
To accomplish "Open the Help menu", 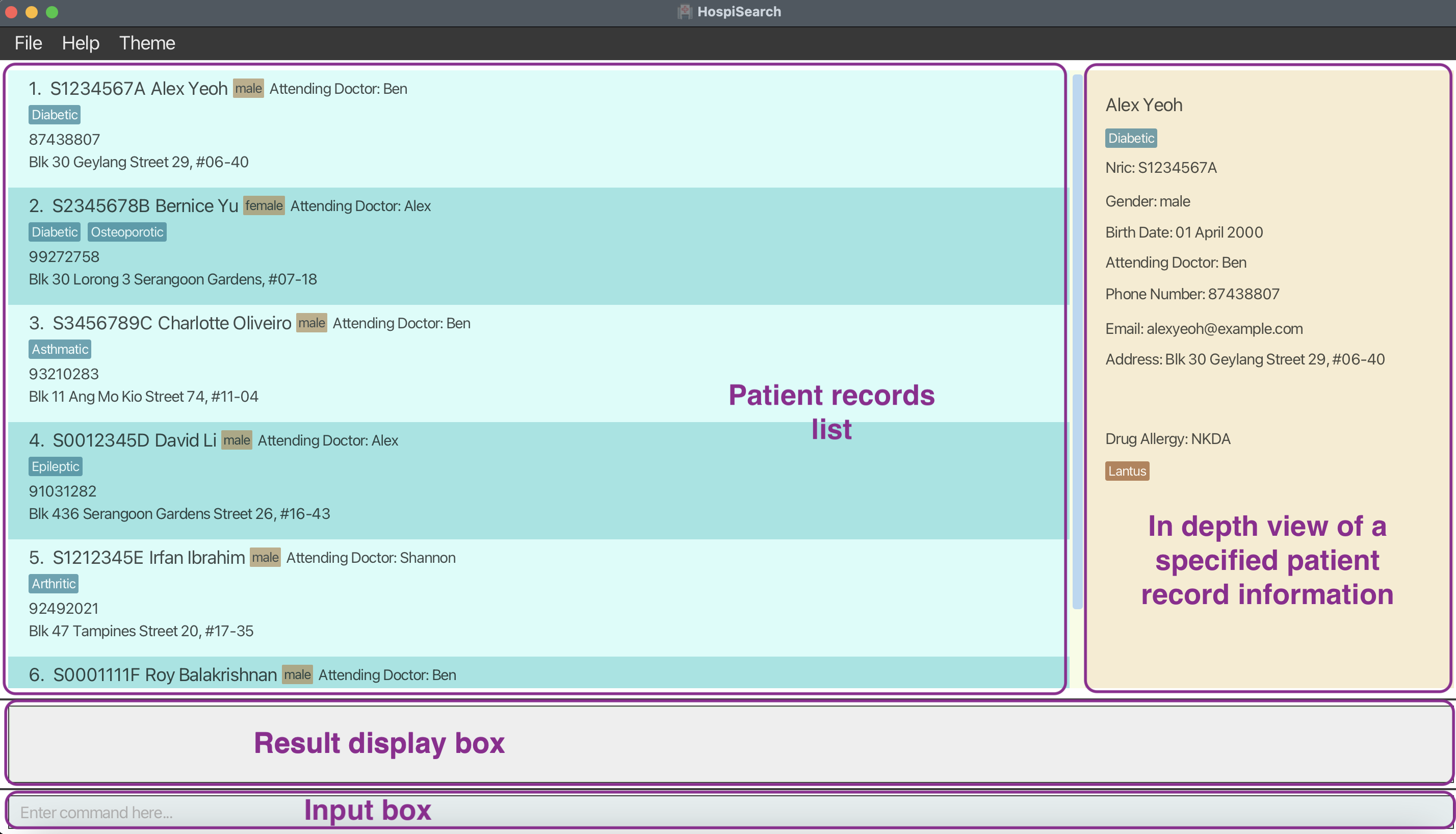I will click(81, 43).
